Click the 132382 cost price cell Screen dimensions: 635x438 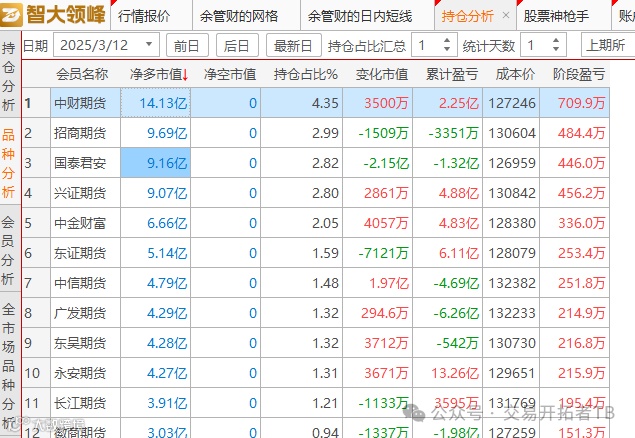(x=511, y=283)
